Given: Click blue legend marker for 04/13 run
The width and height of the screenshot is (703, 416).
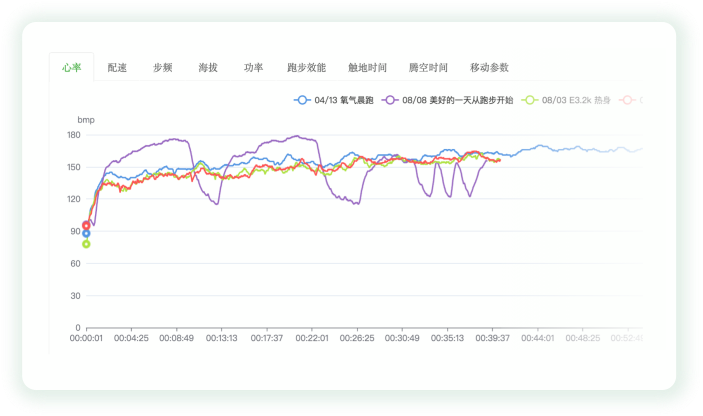Looking at the screenshot, I should [301, 100].
